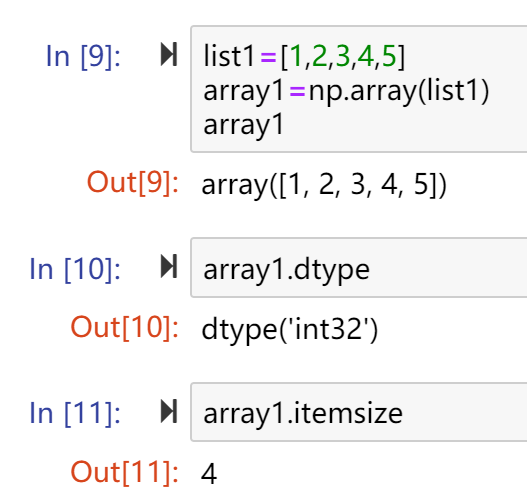Click the dtype('int32') output text
527x502 pixels.
point(290,330)
